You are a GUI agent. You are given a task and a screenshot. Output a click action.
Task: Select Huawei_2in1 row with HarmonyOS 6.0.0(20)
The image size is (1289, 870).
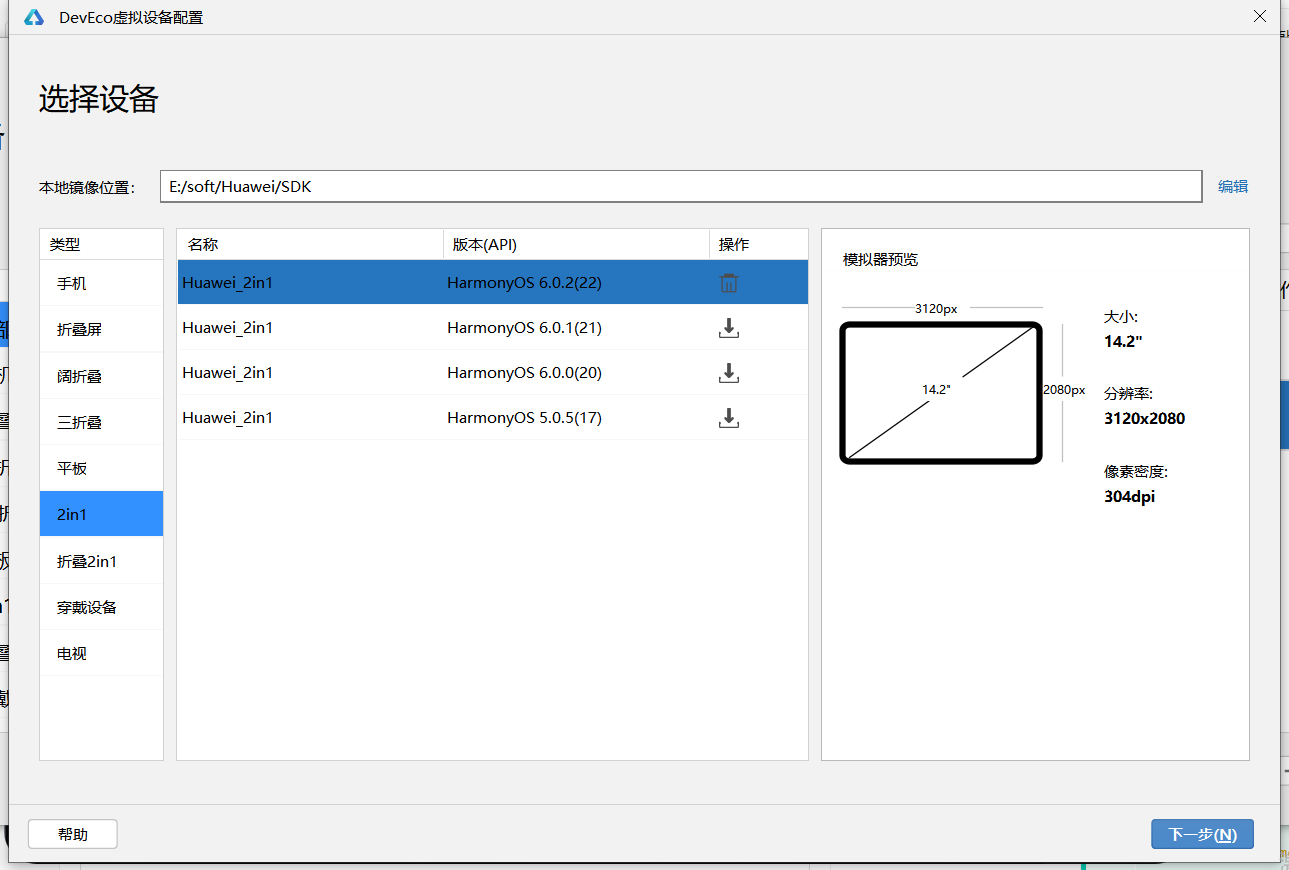(492, 373)
